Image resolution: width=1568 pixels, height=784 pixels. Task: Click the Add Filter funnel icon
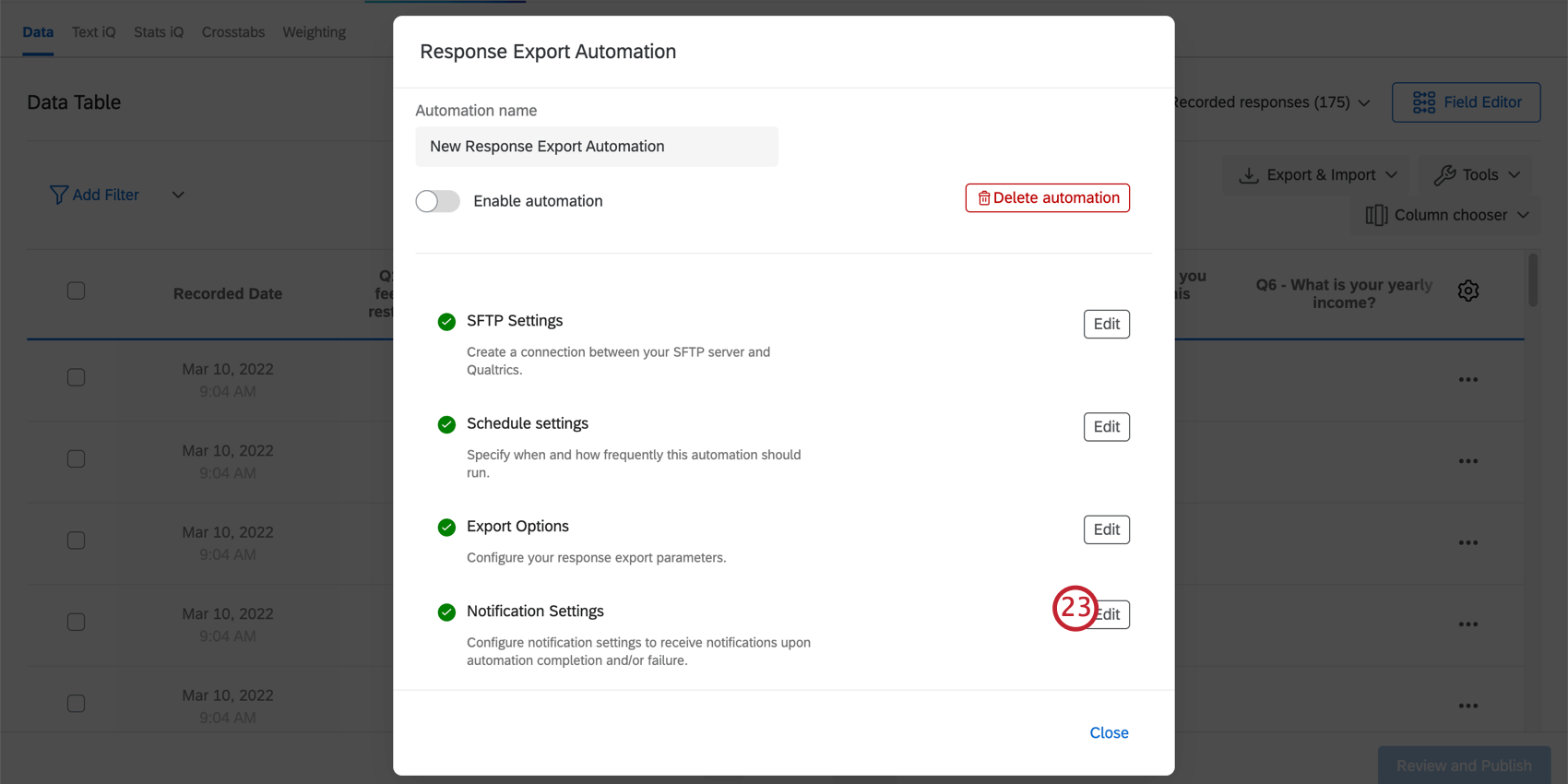[x=59, y=195]
